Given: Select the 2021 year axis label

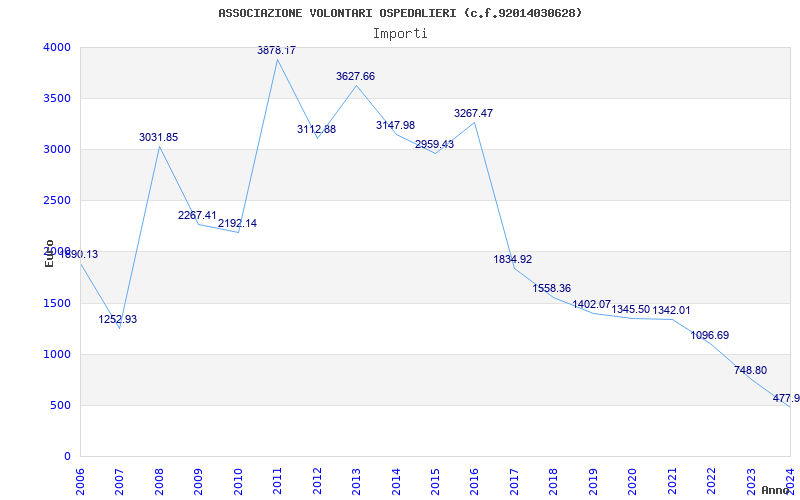Looking at the screenshot, I should [x=672, y=480].
